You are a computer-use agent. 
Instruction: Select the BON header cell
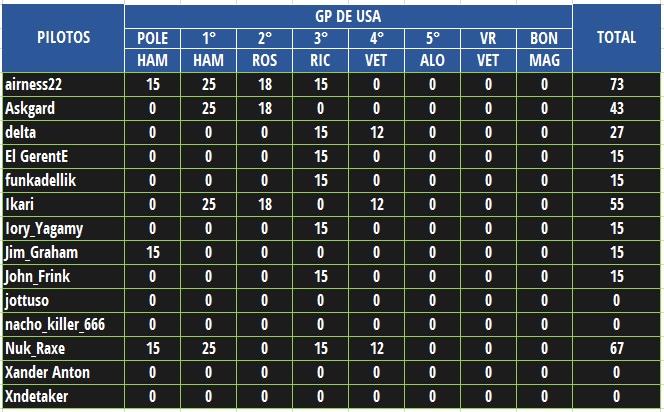point(544,39)
